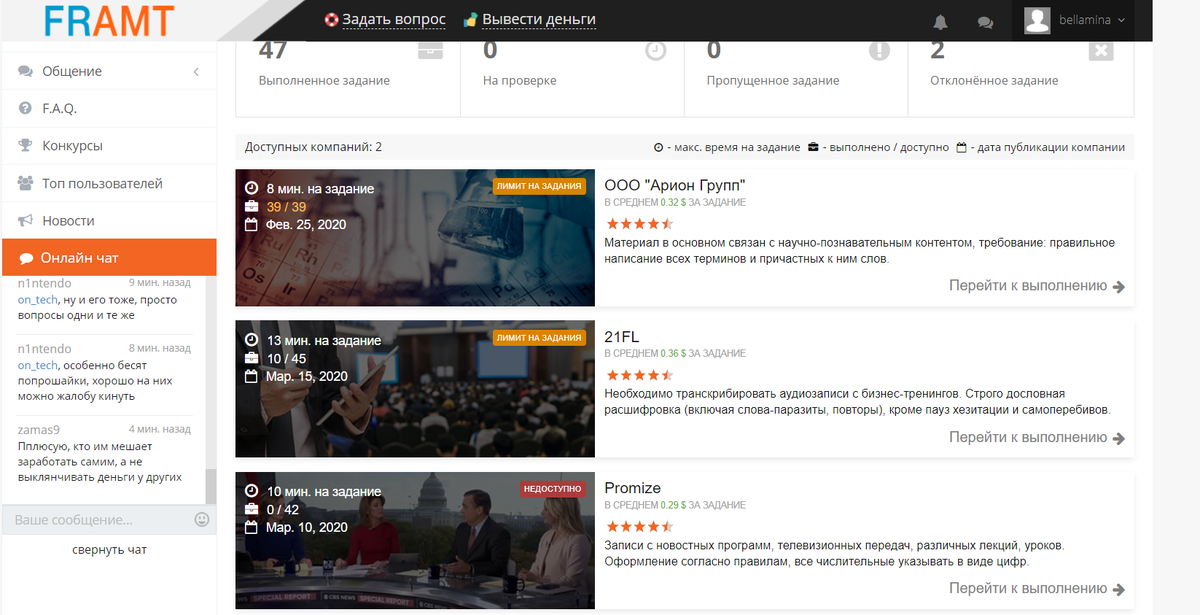Click the calendar icon by Мар. 15, 2020
Image resolution: width=1200 pixels, height=615 pixels.
pos(252,376)
